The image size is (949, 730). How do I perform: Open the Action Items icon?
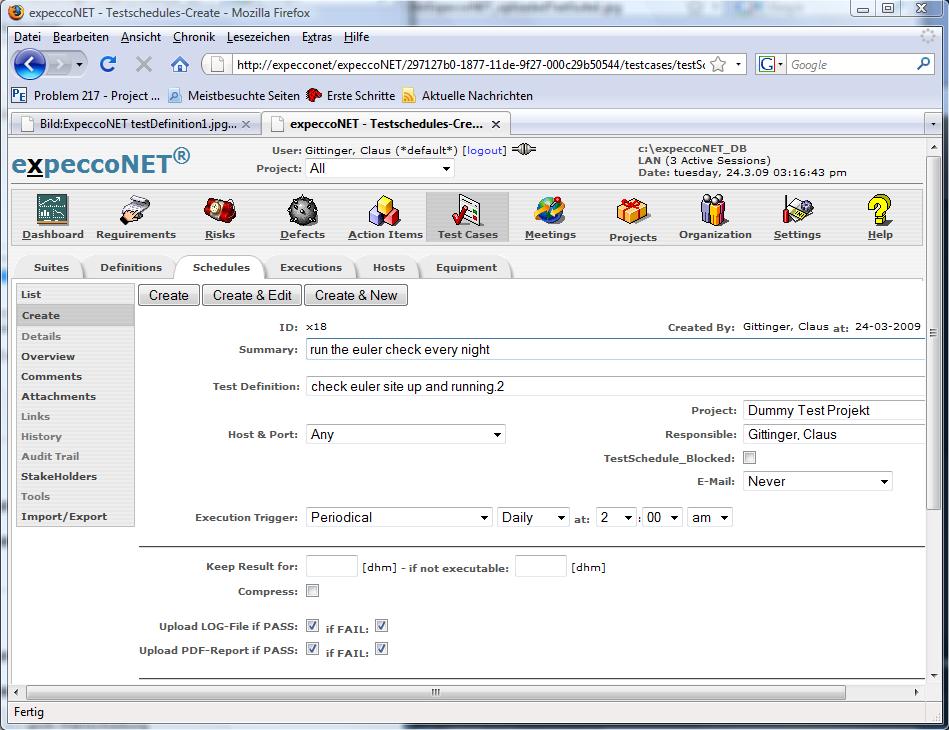click(x=385, y=211)
